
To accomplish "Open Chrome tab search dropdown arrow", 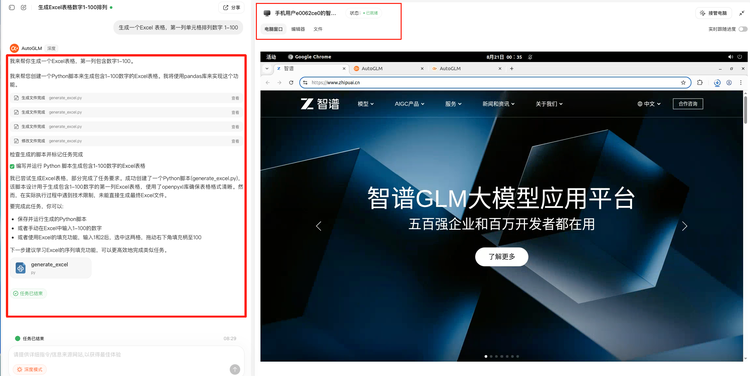I will (x=267, y=68).
